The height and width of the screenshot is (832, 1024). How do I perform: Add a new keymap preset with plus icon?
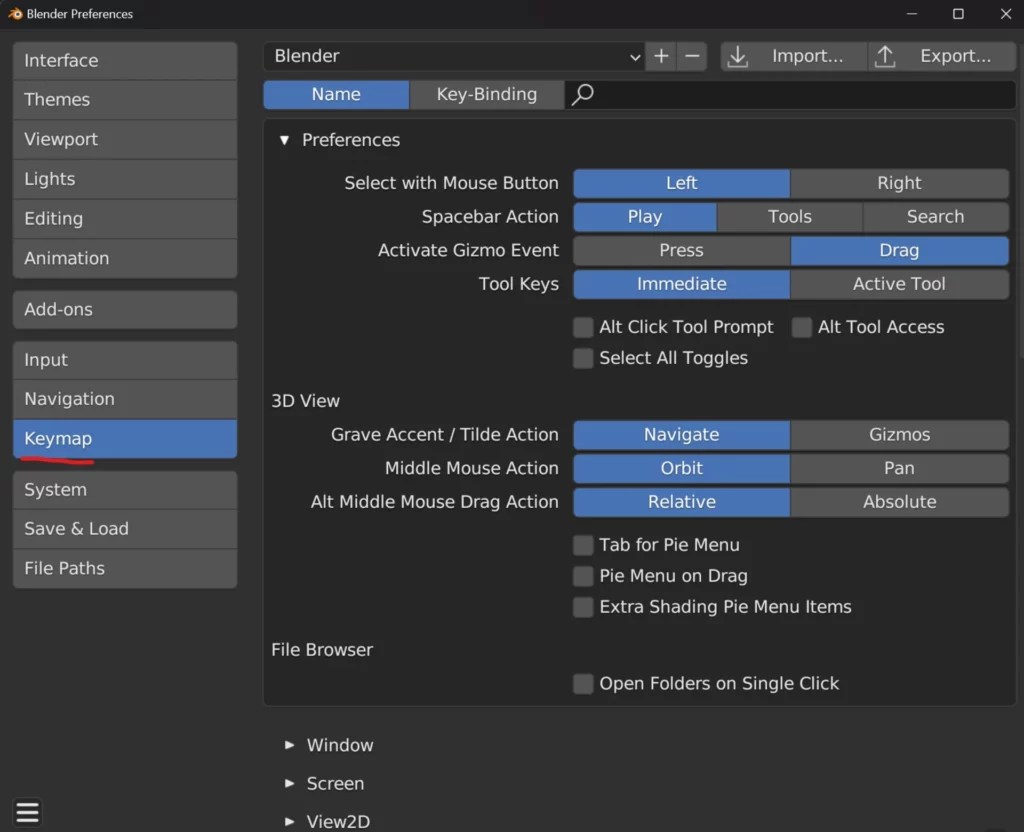[660, 56]
